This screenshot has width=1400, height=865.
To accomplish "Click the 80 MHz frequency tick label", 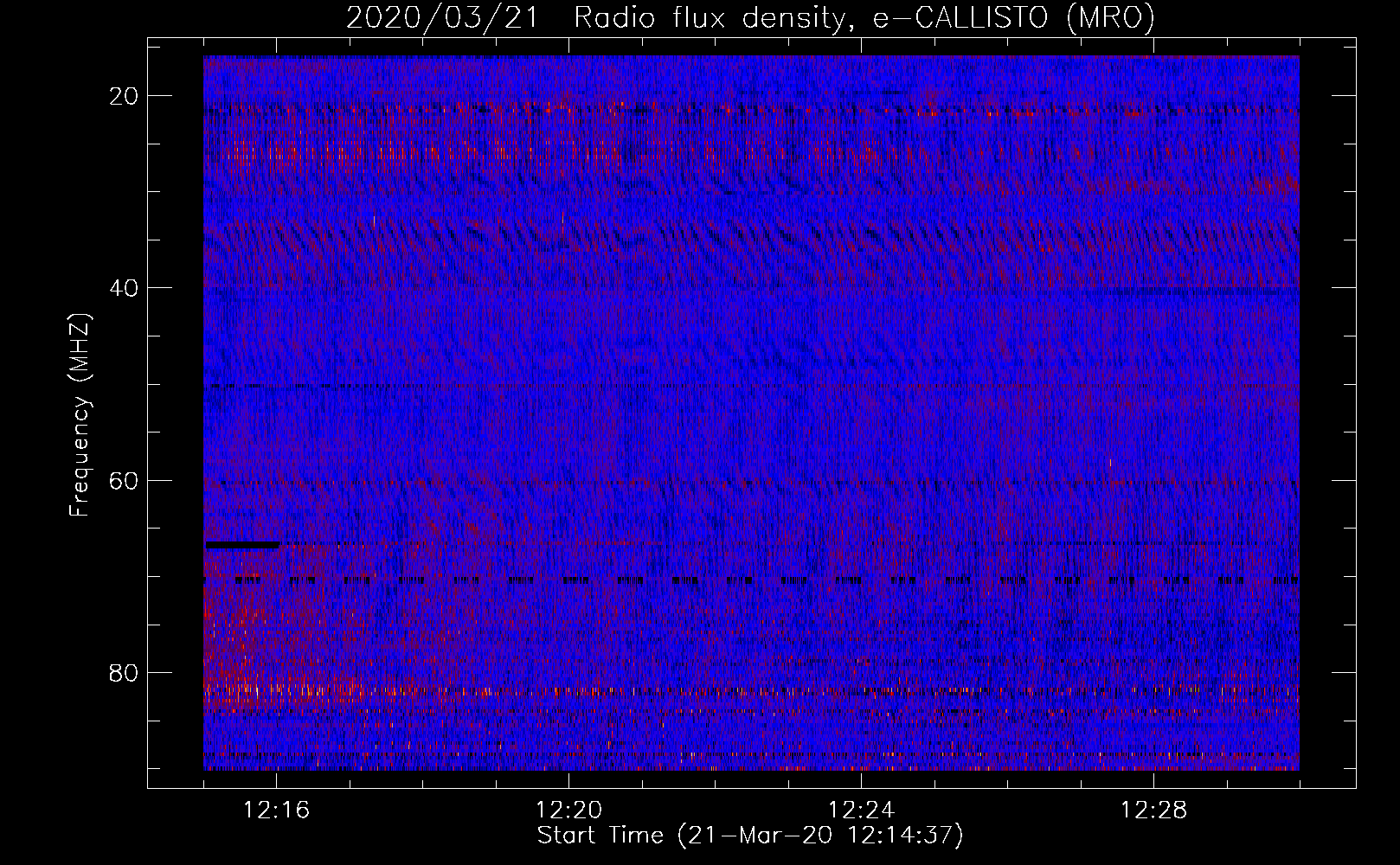I will click(x=124, y=672).
